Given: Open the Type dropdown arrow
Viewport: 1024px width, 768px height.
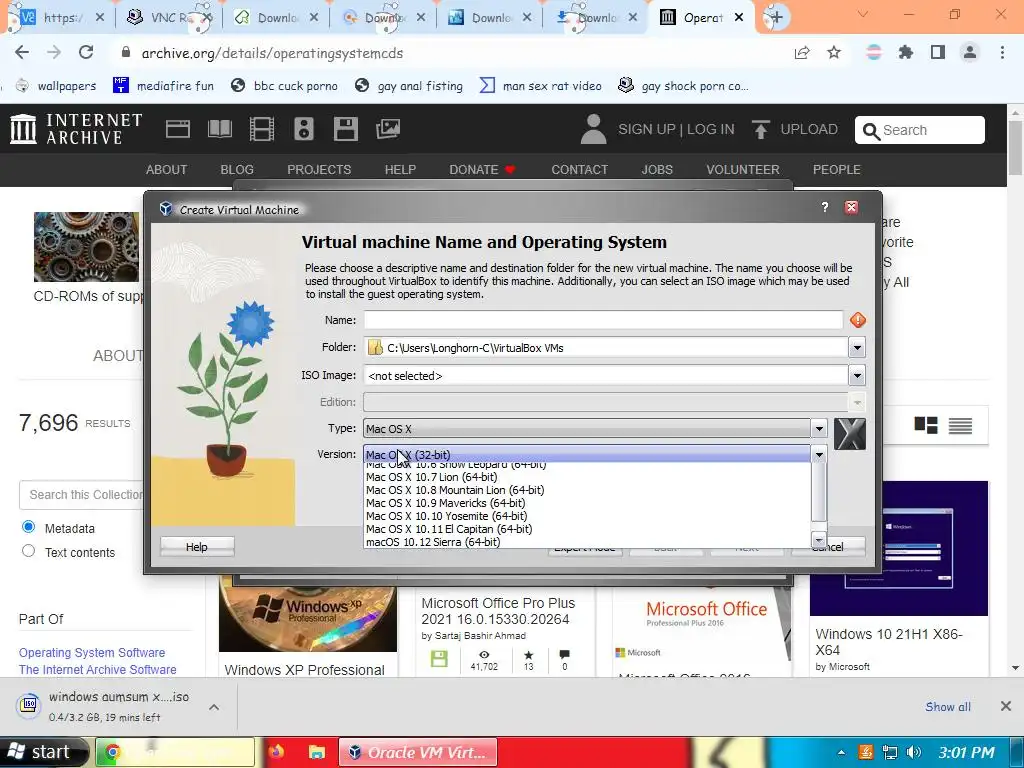Looking at the screenshot, I should pyautogui.click(x=819, y=429).
